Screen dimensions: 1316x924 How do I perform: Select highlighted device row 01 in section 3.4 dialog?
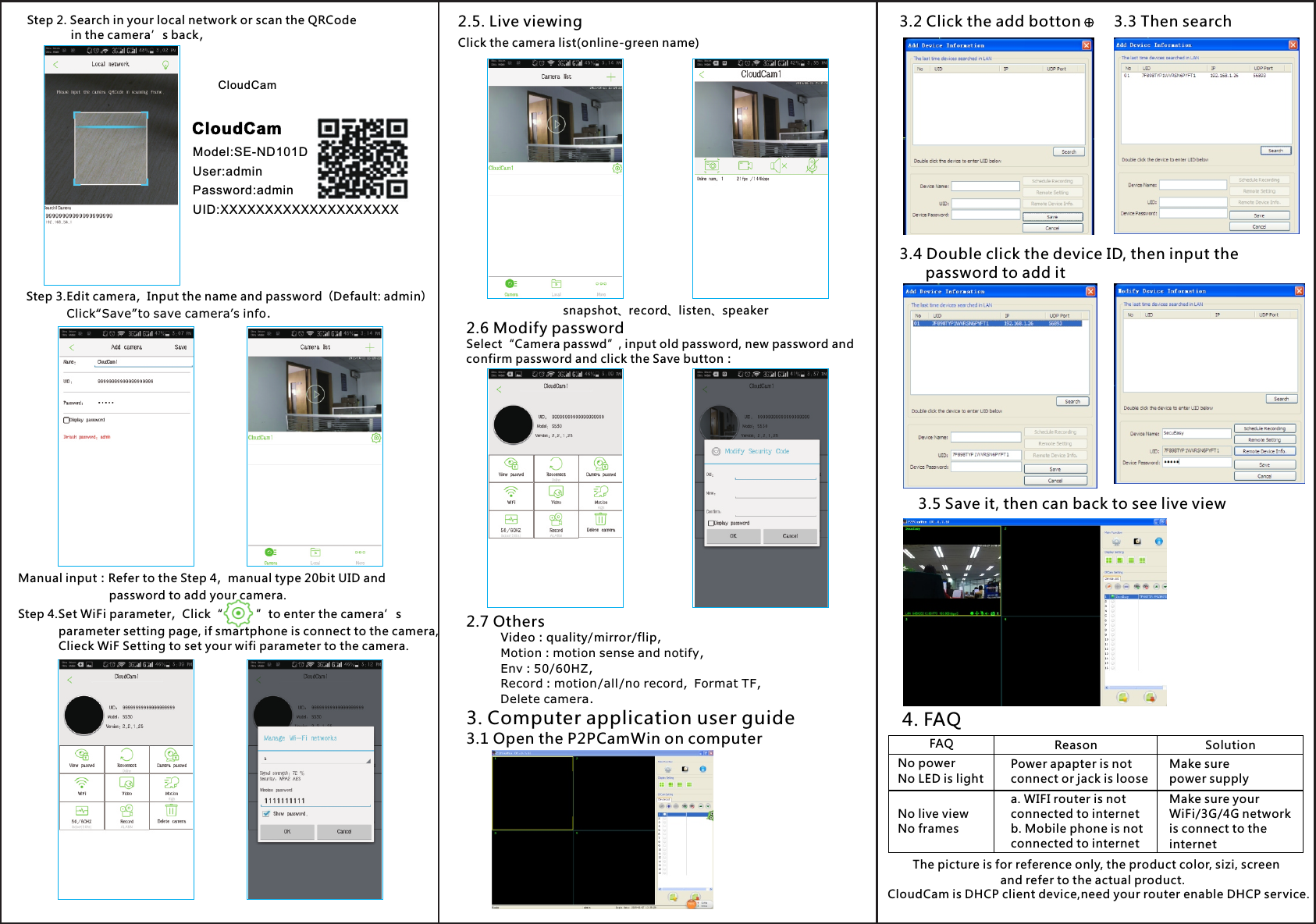(x=998, y=323)
